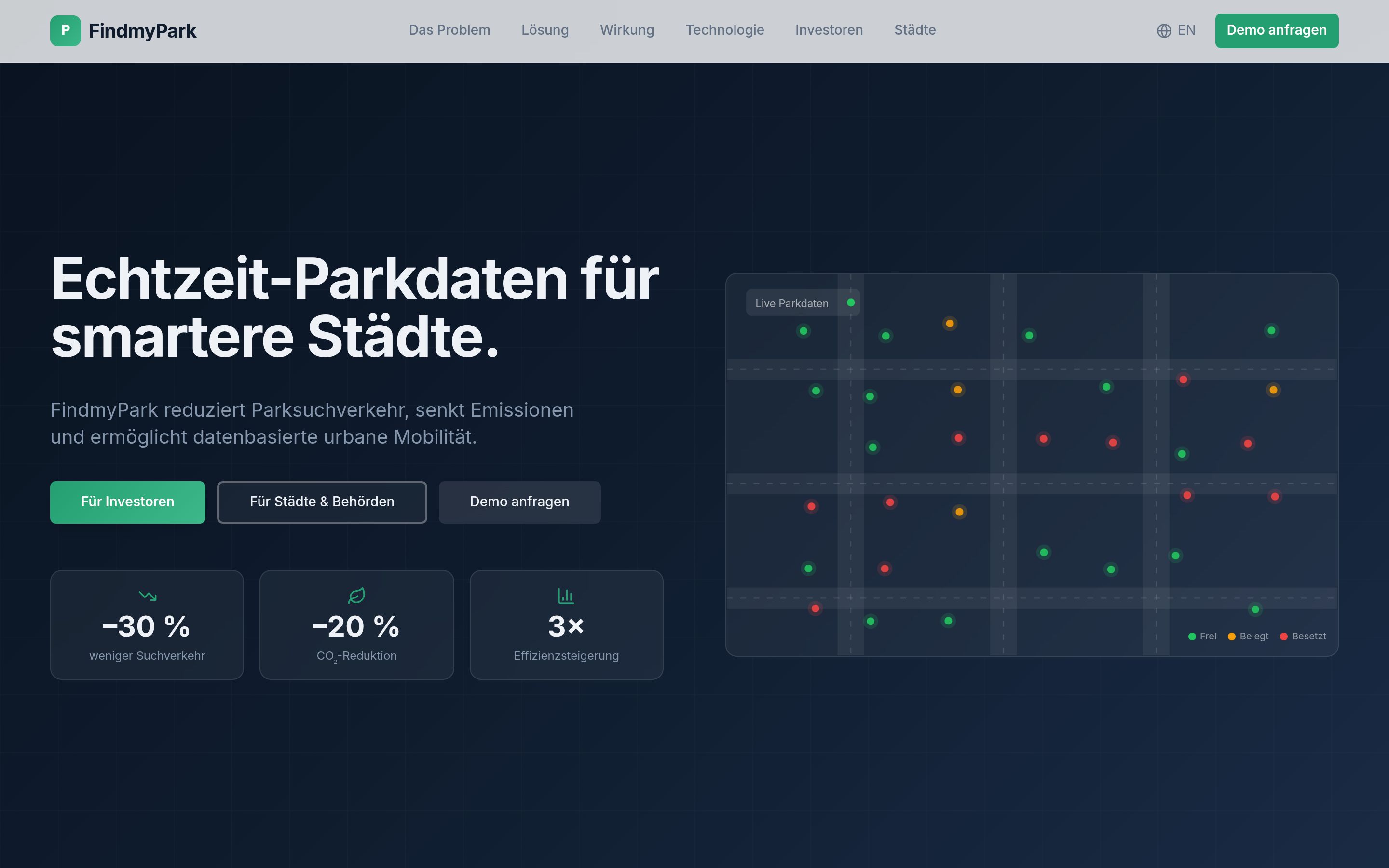Select the −30 % statistic value
Viewport: 1389px width, 868px height.
click(x=146, y=626)
